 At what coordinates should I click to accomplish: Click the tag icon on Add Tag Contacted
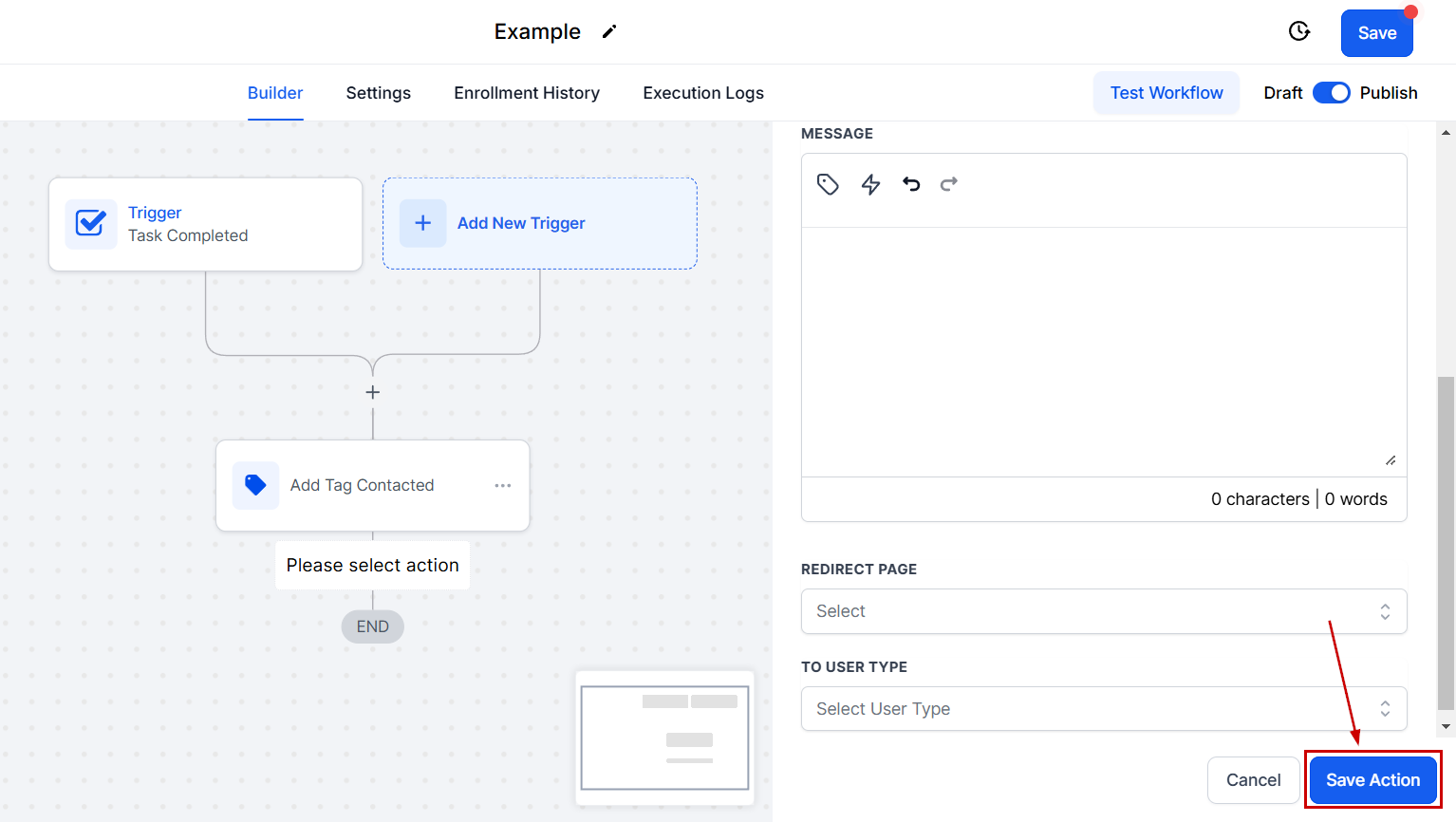255,485
